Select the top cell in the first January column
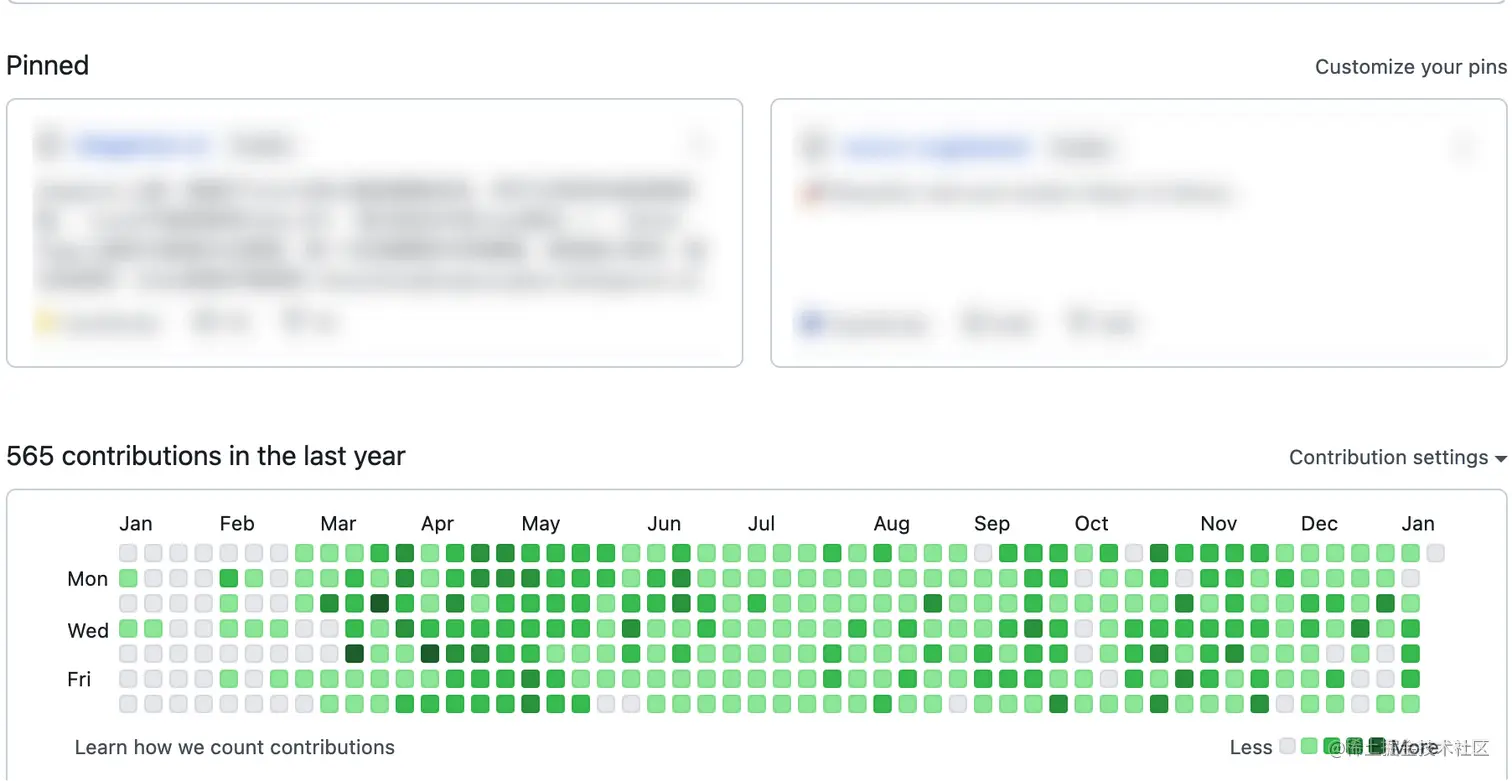1512x781 pixels. [128, 553]
